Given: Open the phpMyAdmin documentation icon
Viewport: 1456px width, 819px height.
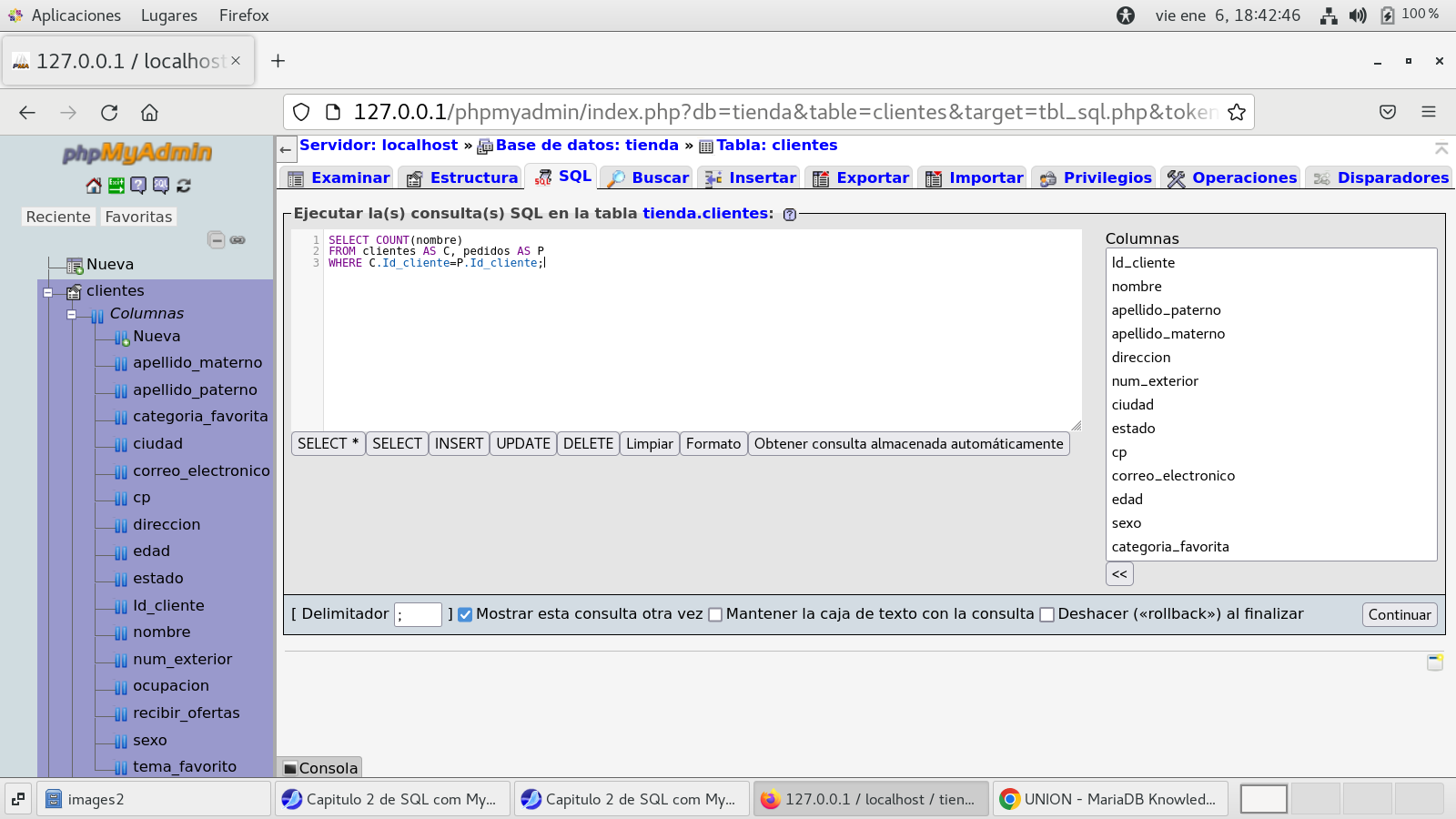Looking at the screenshot, I should click(x=138, y=186).
